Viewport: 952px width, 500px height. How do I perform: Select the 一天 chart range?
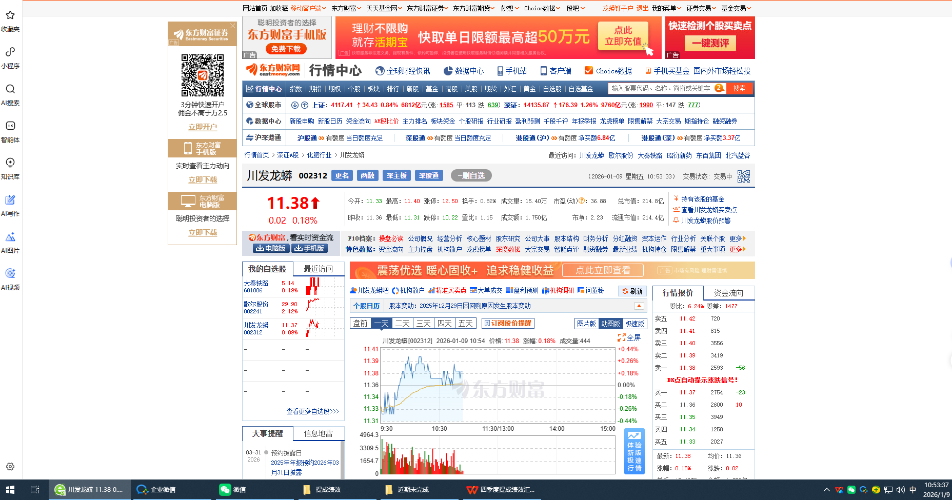point(381,323)
